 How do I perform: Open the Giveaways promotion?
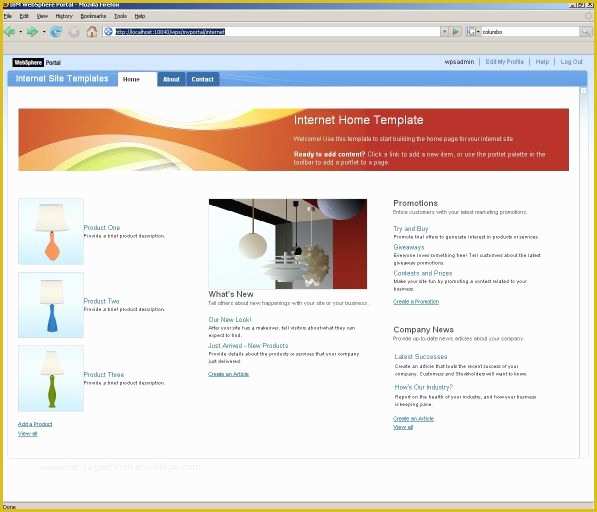(409, 247)
